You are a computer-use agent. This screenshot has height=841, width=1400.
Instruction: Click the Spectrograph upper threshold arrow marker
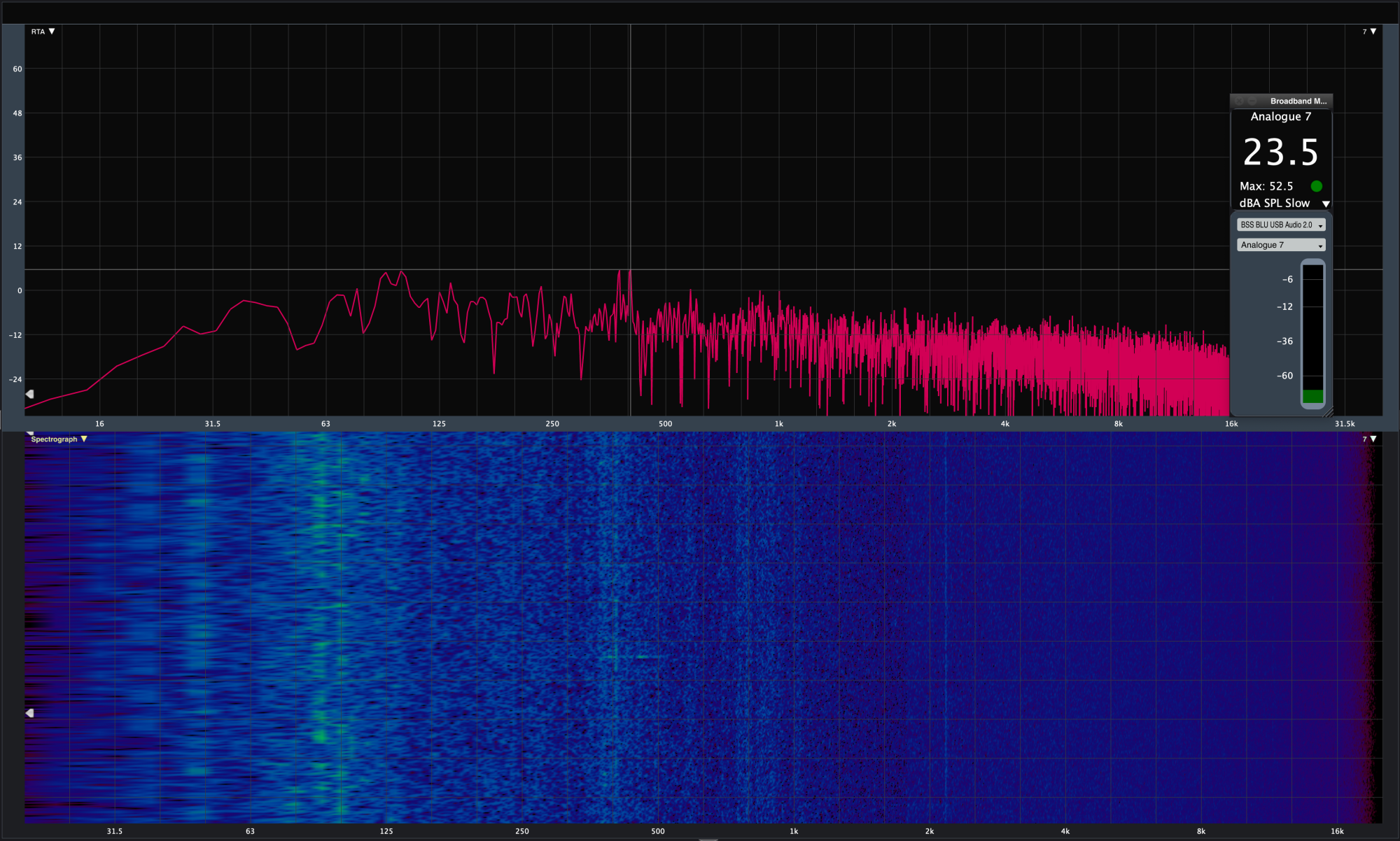29,434
